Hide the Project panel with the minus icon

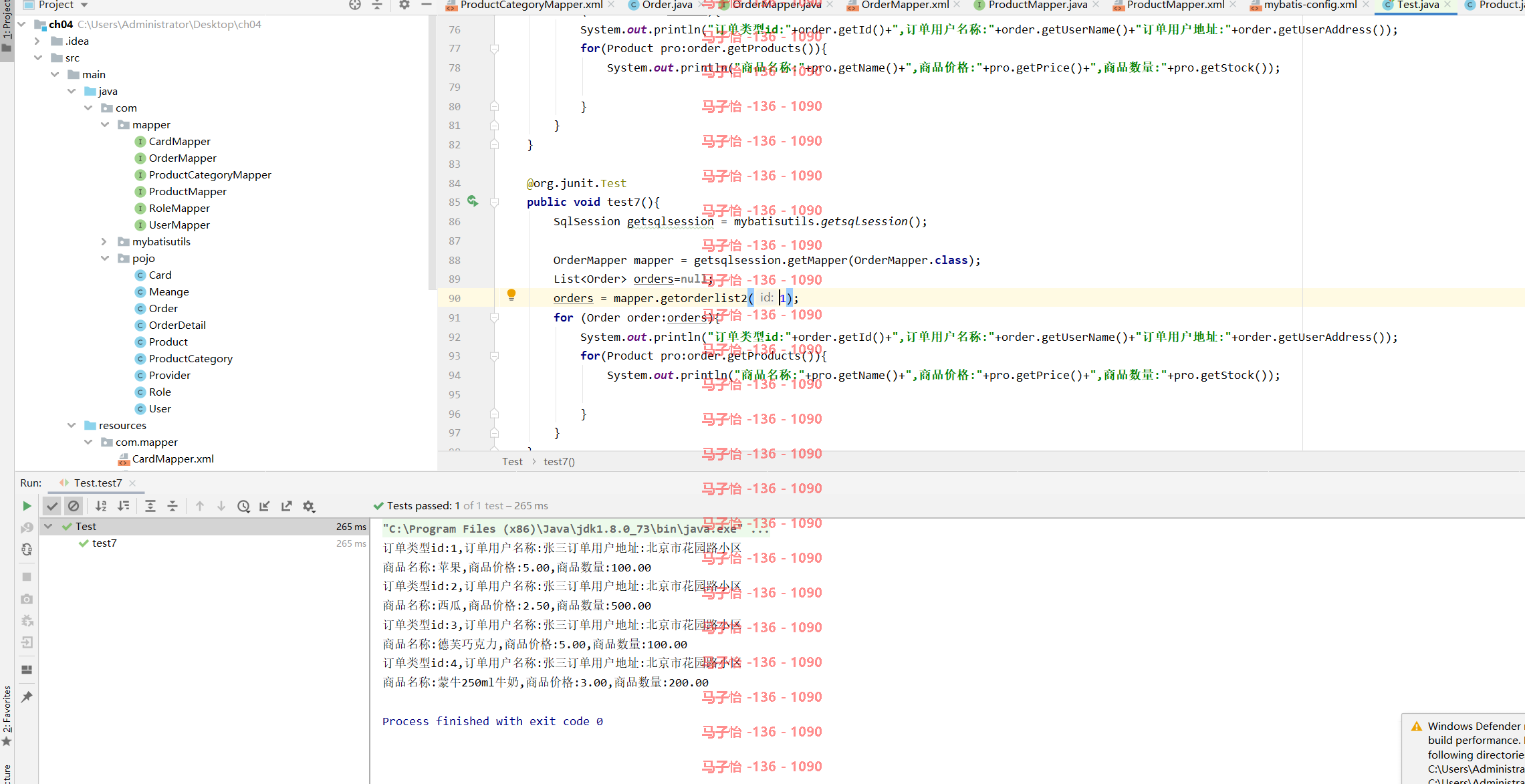(427, 5)
